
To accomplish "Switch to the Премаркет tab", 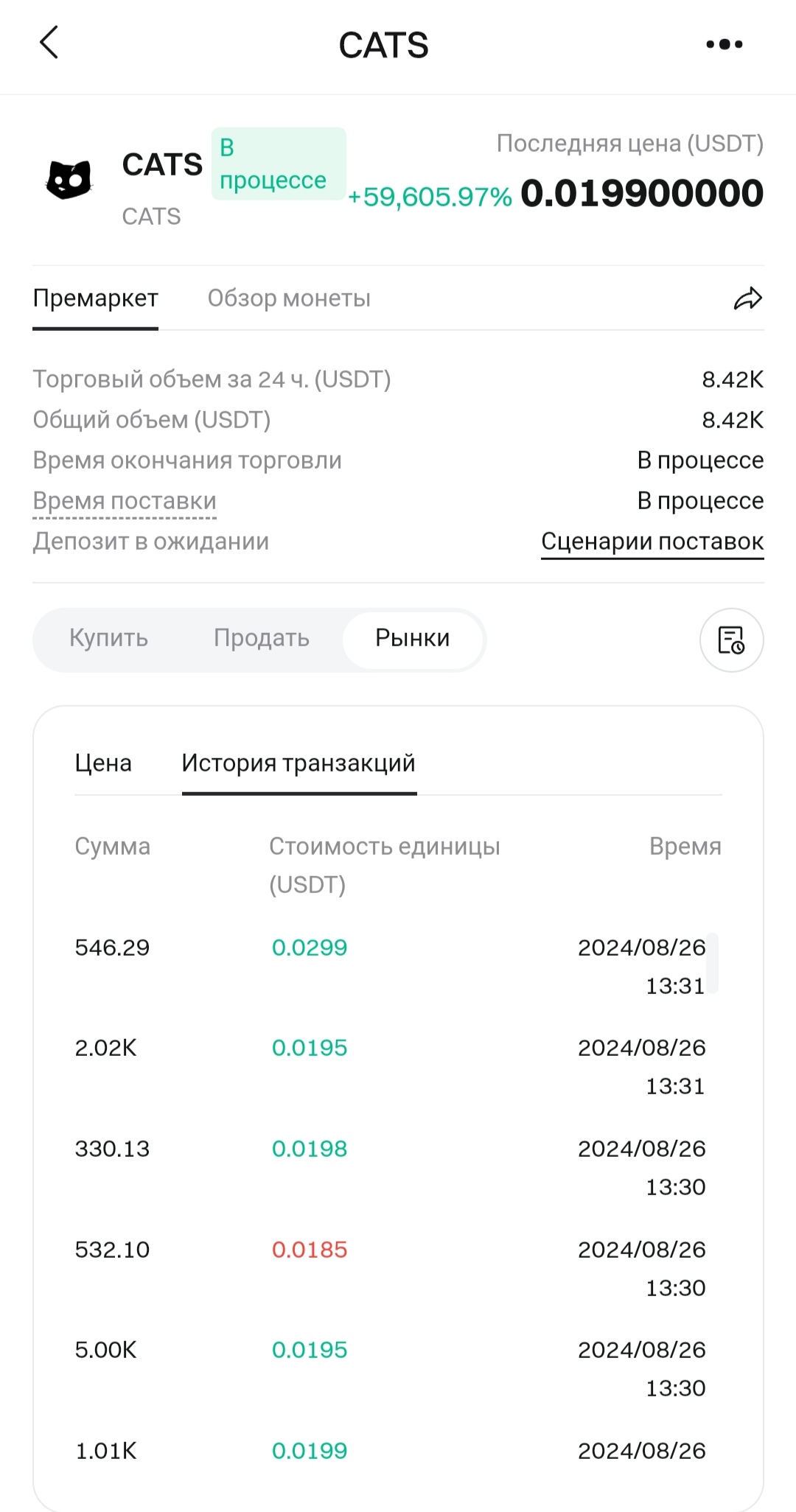I will pos(95,298).
